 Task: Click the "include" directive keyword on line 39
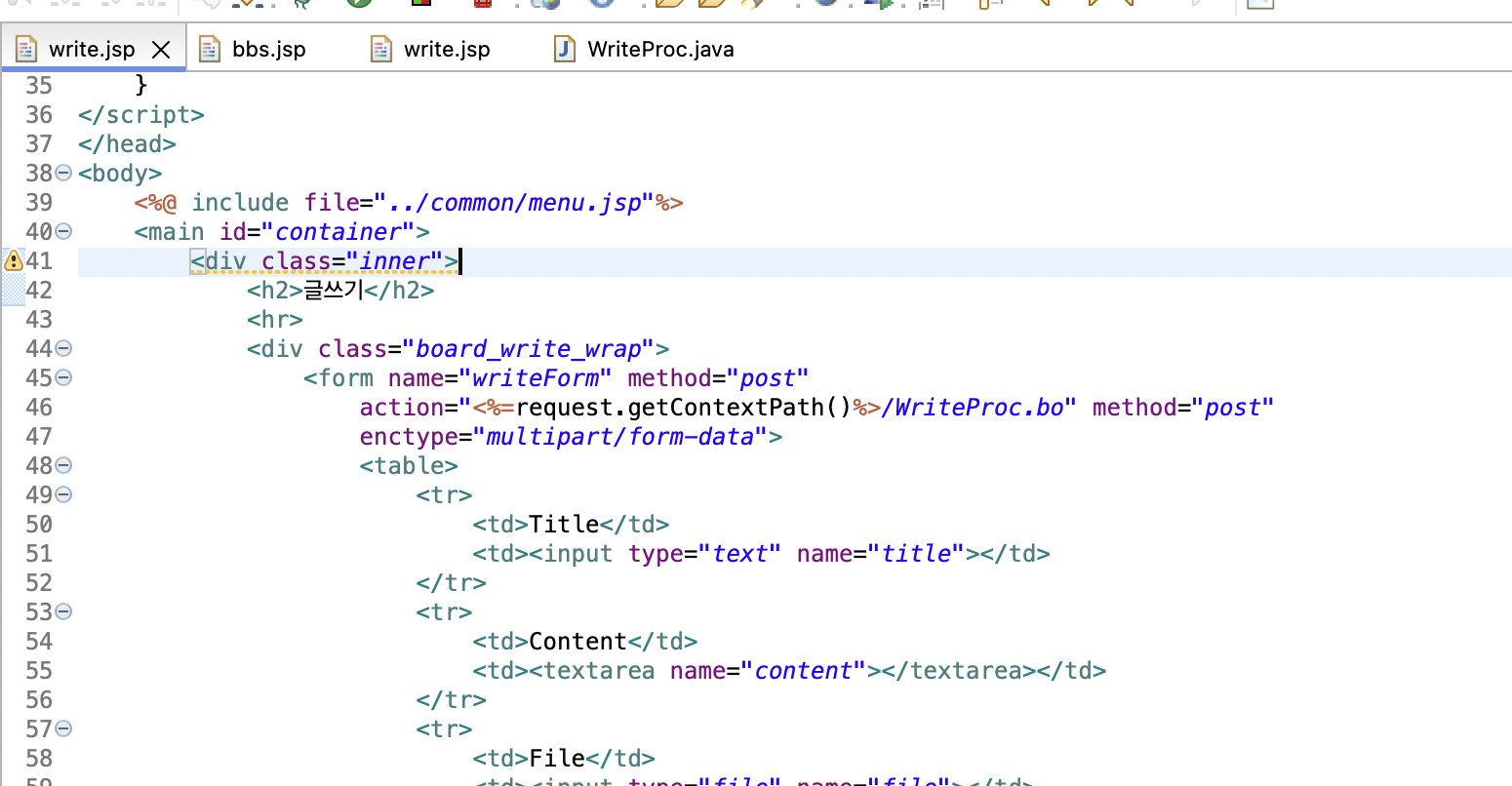tap(240, 203)
